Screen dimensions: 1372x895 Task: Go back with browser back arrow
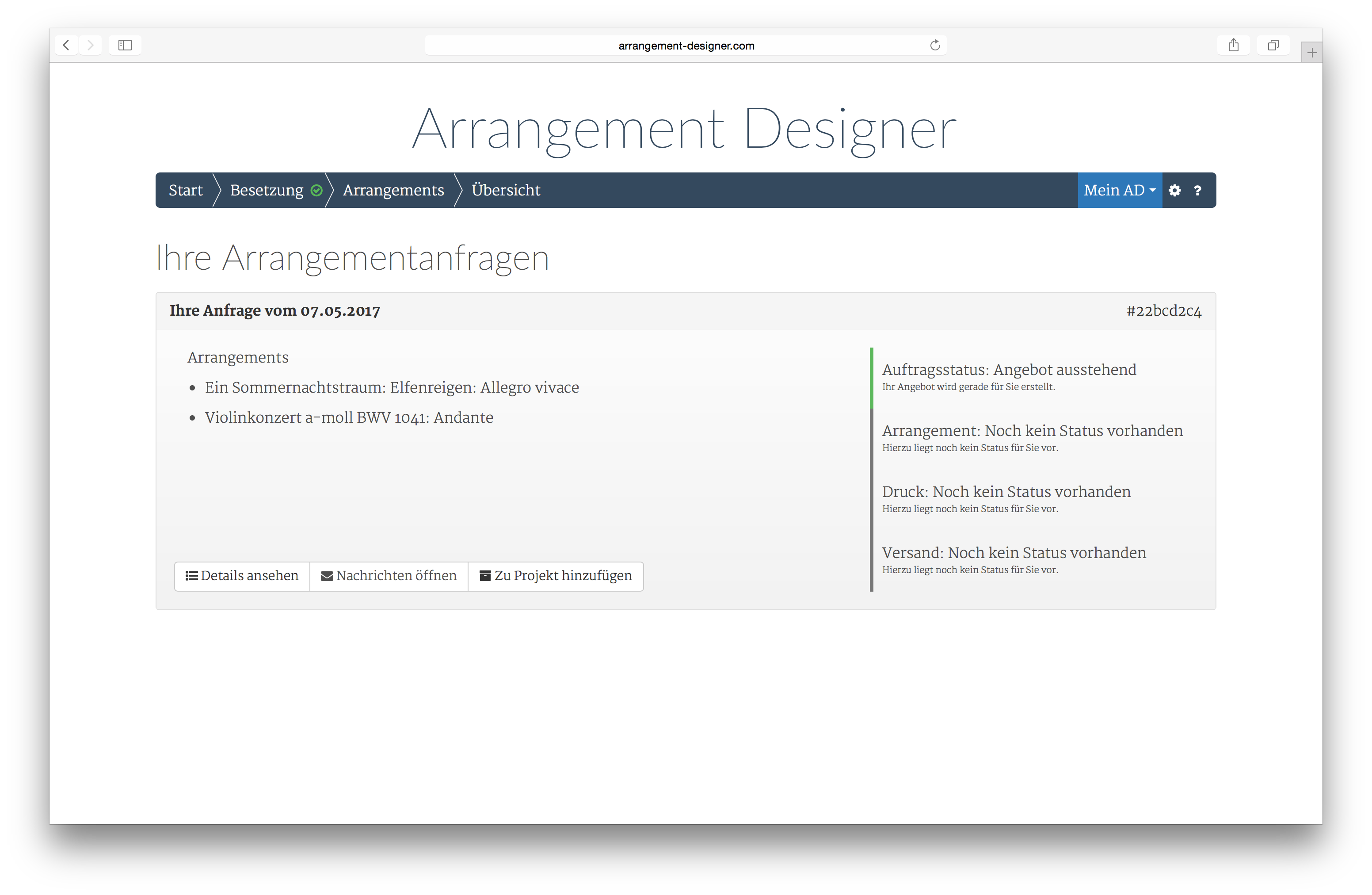66,45
